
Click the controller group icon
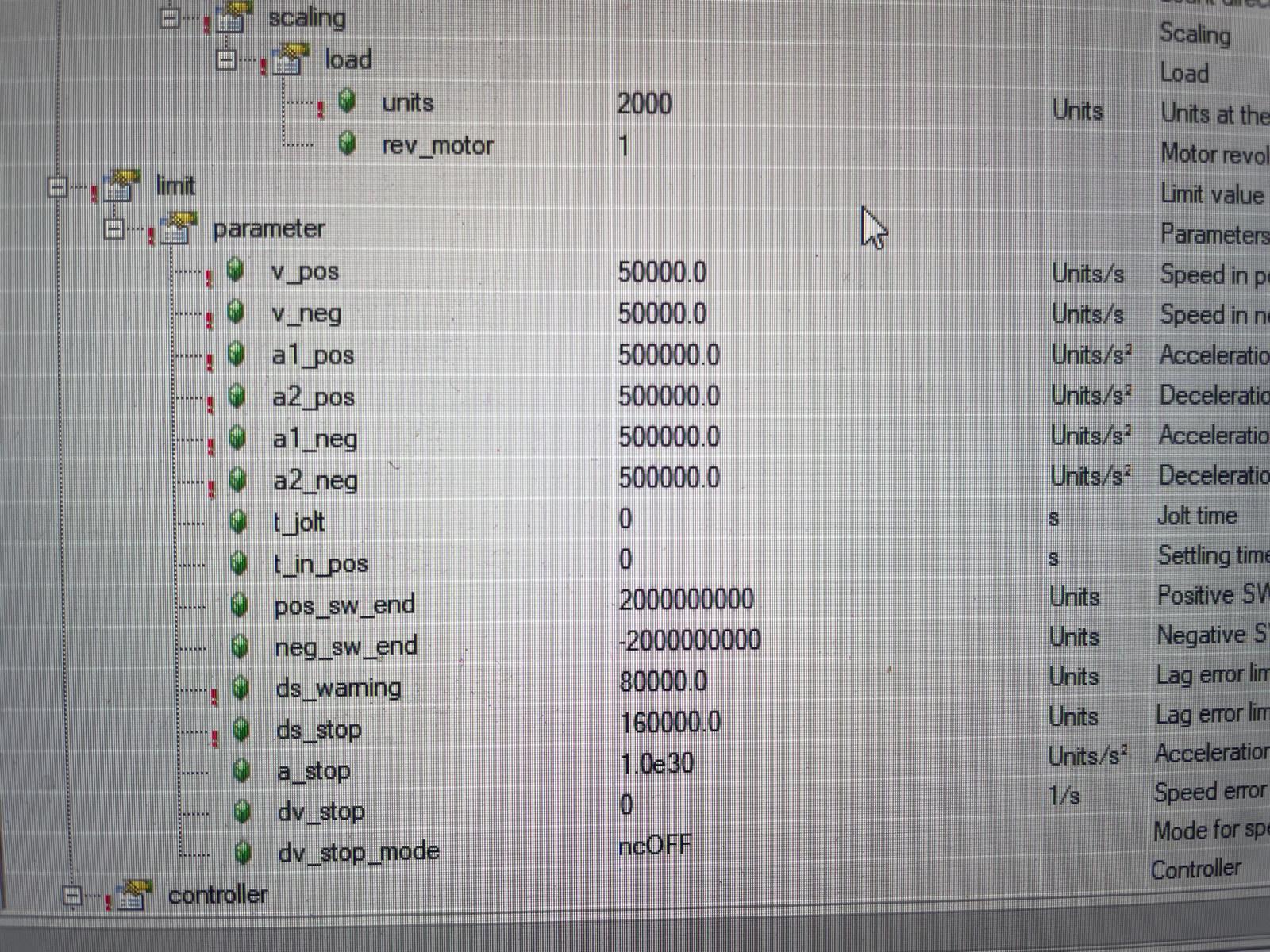[133, 895]
